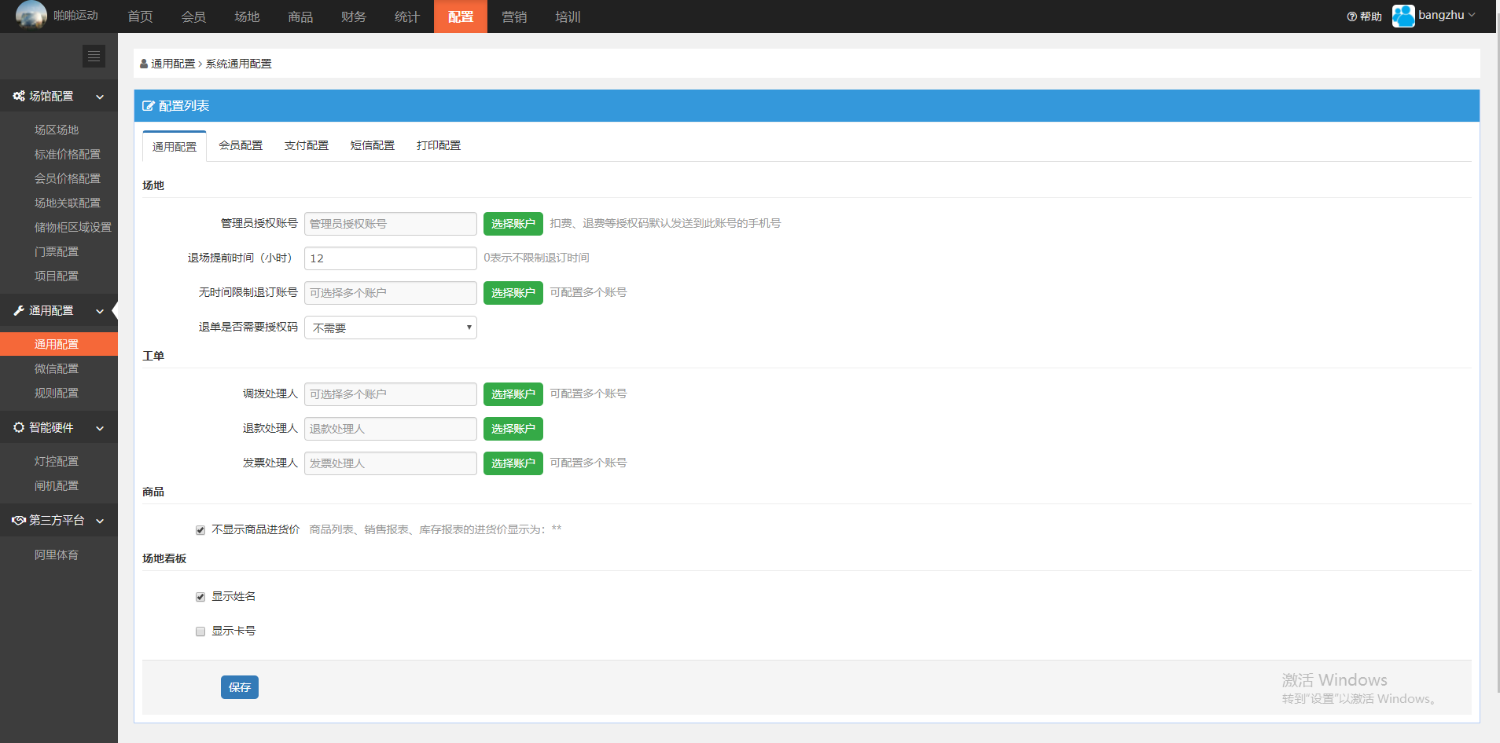
Task: Uncheck 不显示商品进货价 checkbox
Action: tap(200, 530)
